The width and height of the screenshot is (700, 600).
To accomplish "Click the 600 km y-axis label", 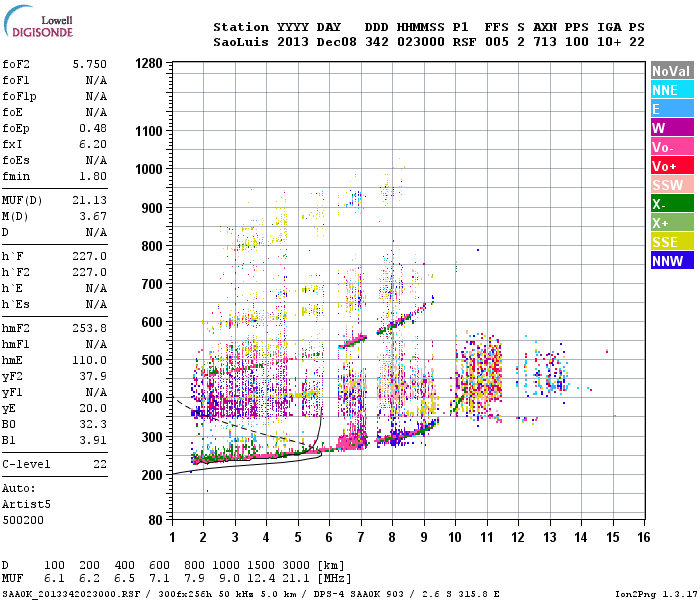I will tap(152, 322).
